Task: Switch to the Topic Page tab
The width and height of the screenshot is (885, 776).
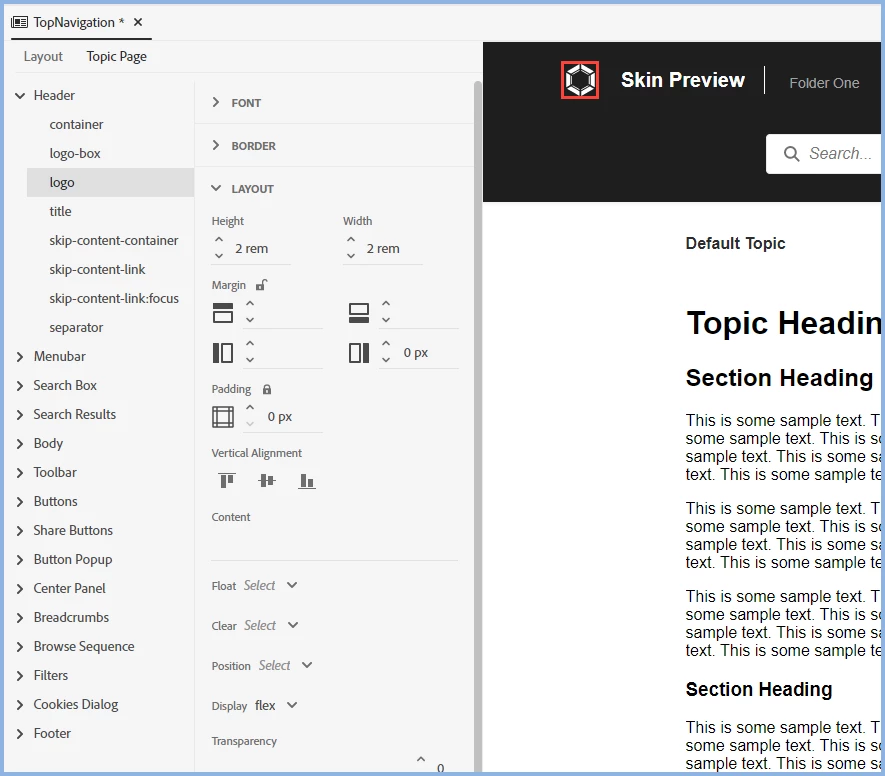Action: tap(116, 56)
